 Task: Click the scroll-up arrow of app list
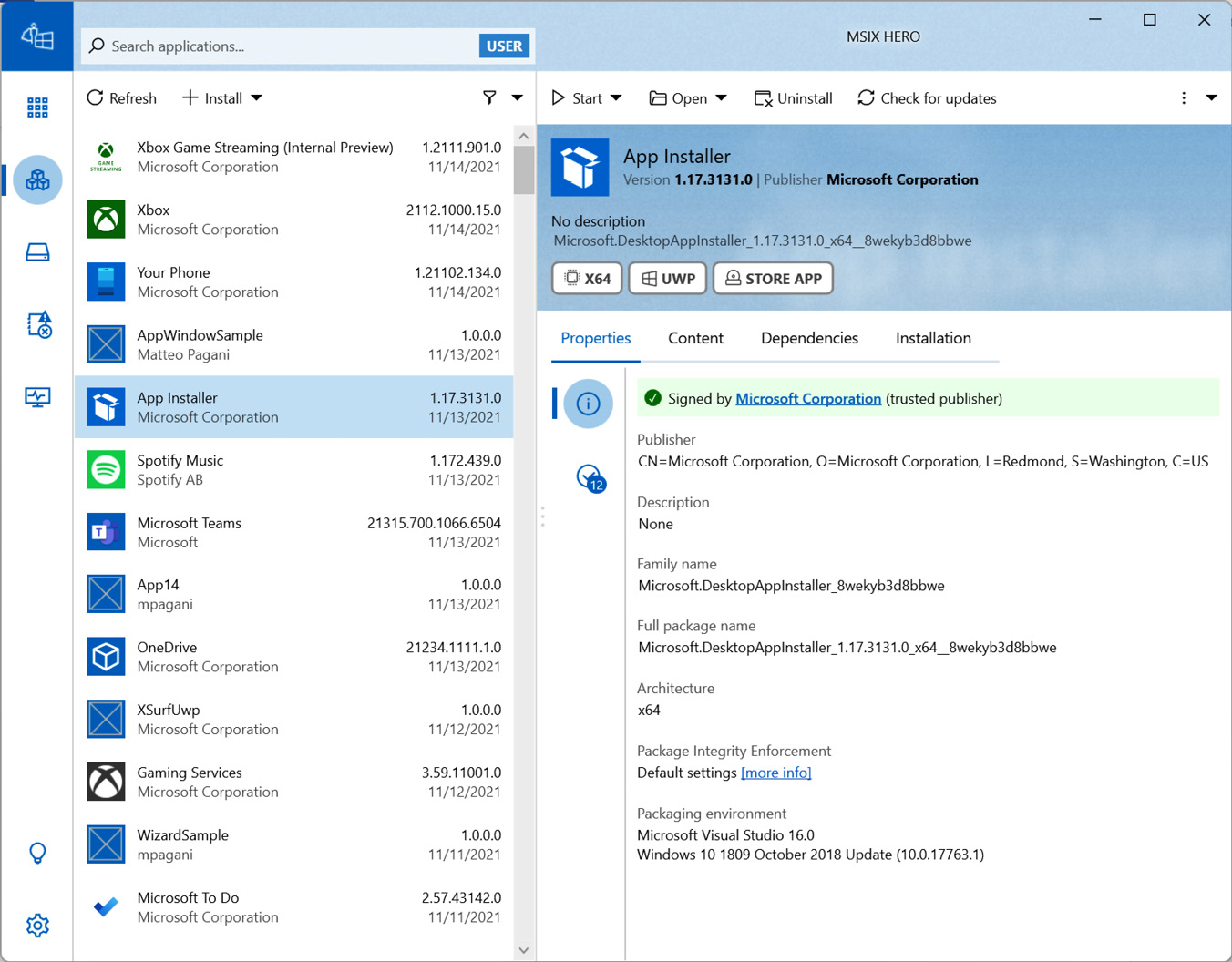pyautogui.click(x=524, y=136)
